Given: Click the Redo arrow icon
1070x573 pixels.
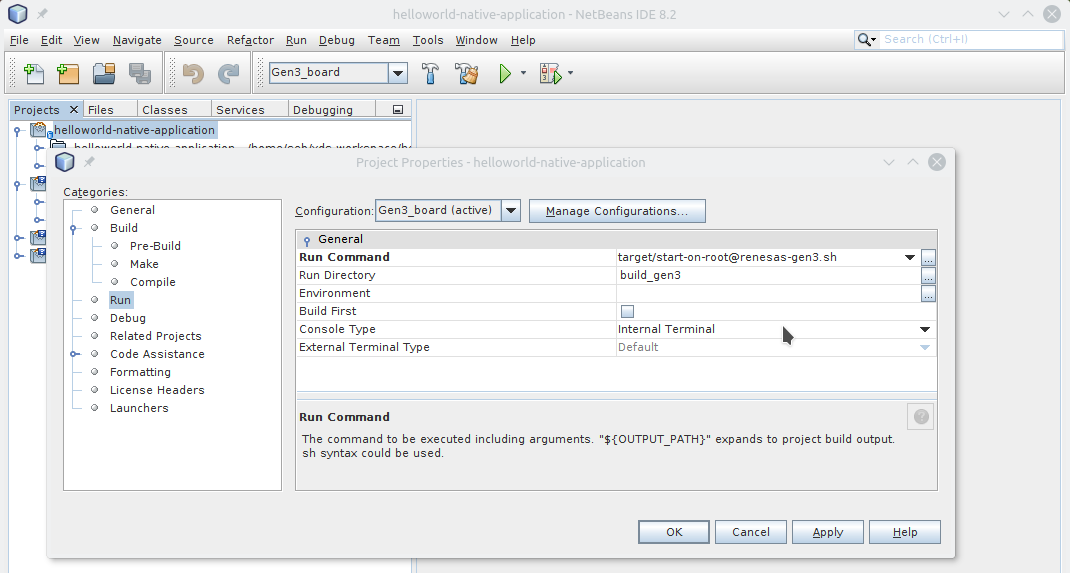Looking at the screenshot, I should 229,73.
